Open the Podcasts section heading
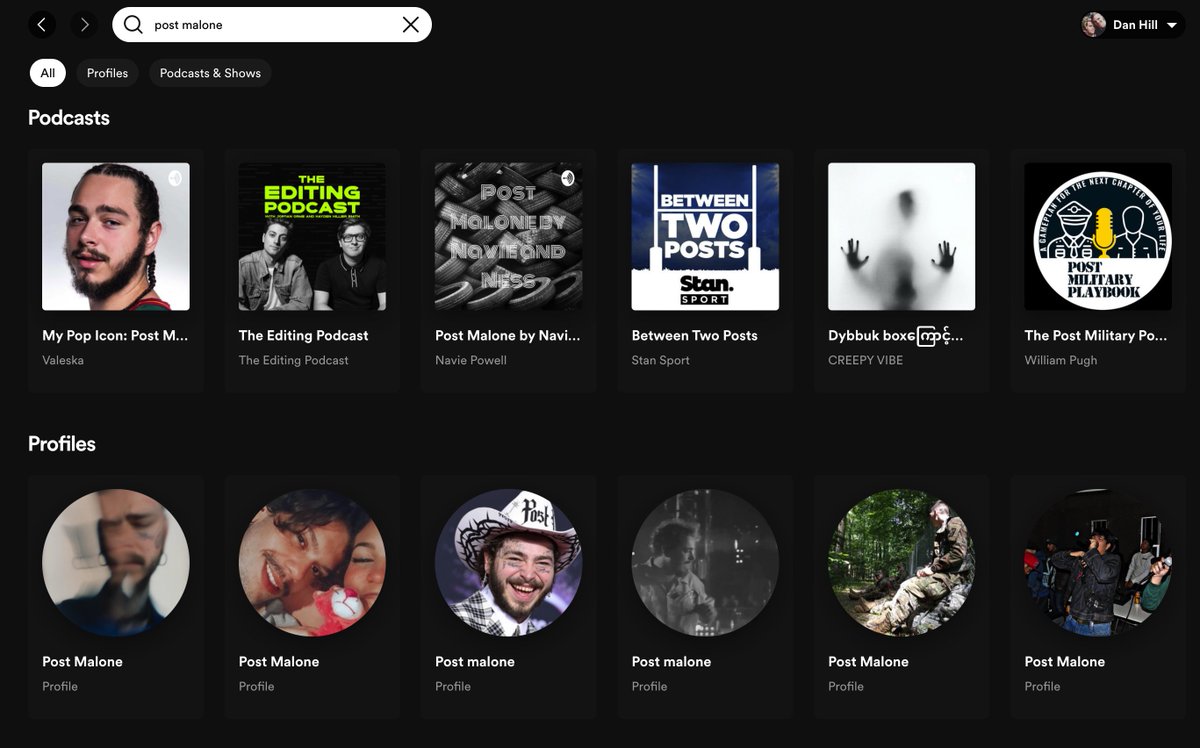Image resolution: width=1200 pixels, height=748 pixels. pos(69,118)
